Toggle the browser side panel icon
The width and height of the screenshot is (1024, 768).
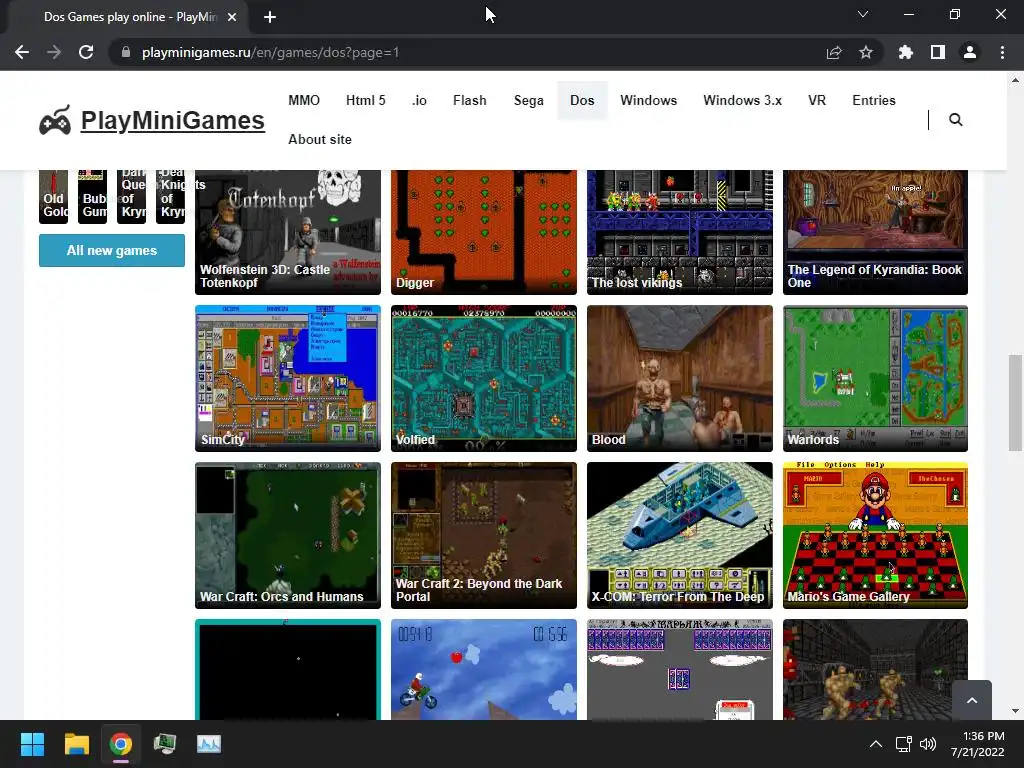click(x=938, y=52)
